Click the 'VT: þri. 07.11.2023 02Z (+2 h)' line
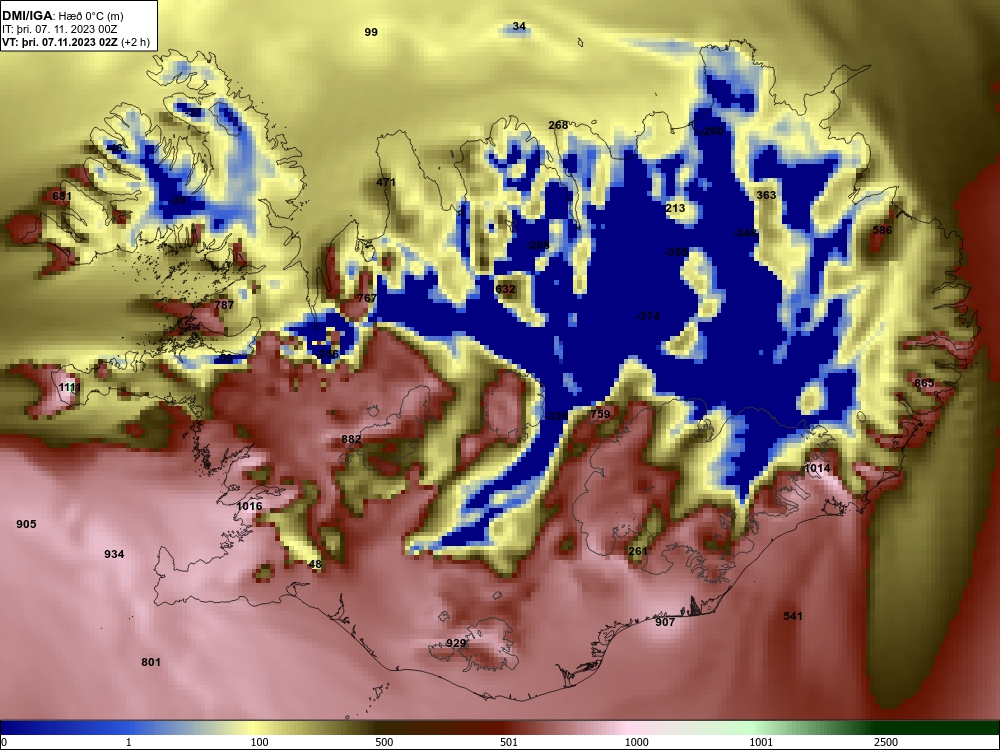 pyautogui.click(x=76, y=42)
